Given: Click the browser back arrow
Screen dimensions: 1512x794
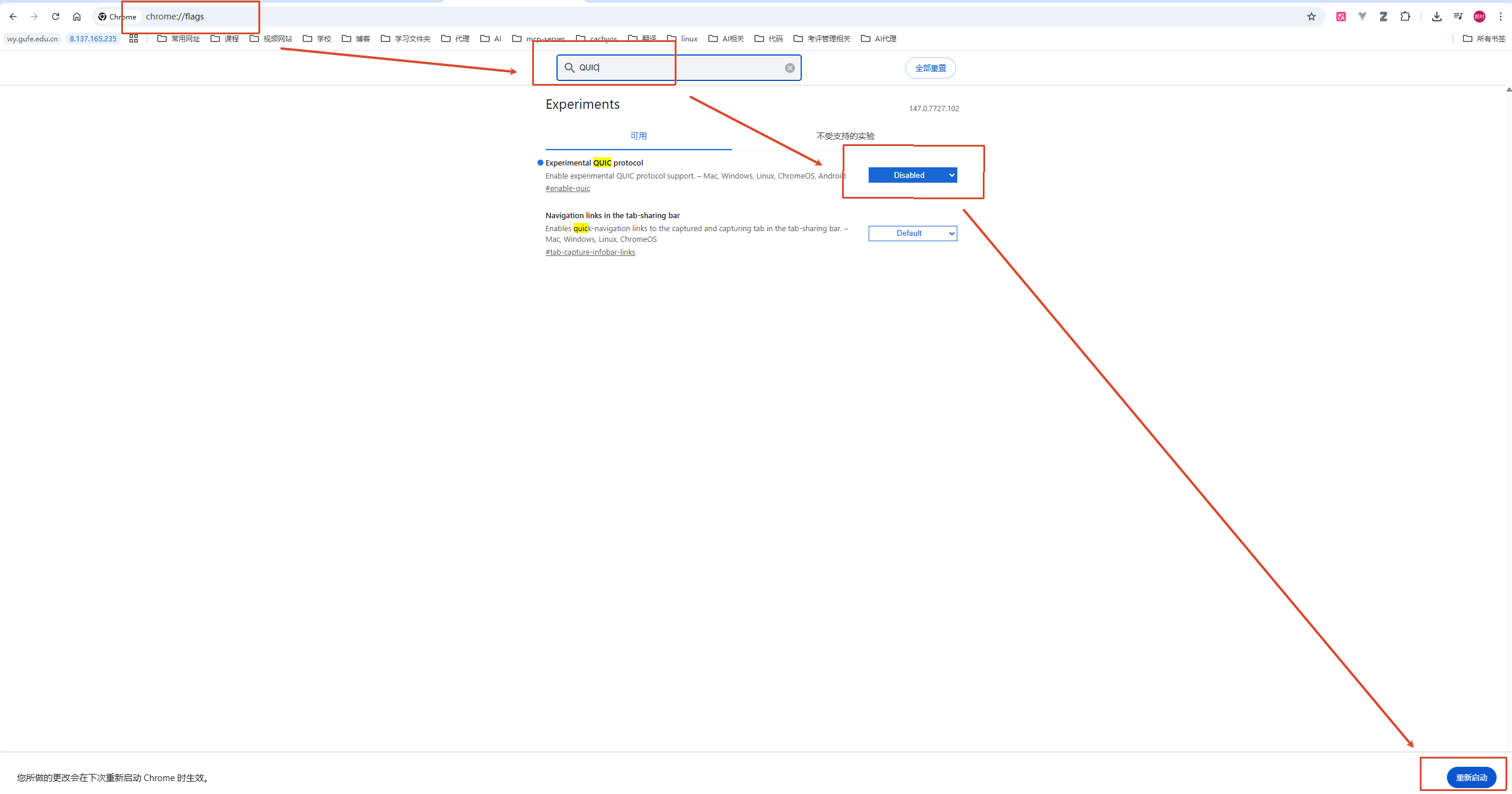Looking at the screenshot, I should tap(13, 17).
